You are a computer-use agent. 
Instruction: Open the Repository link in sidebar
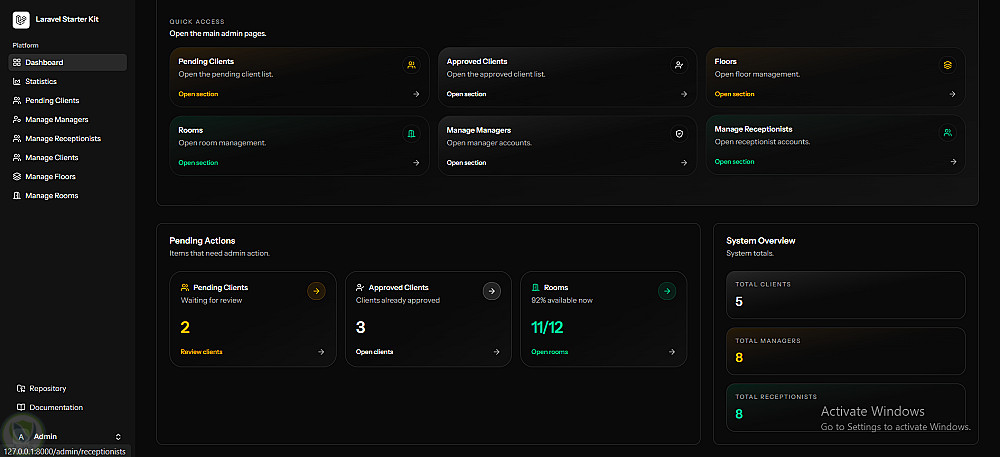pos(47,388)
